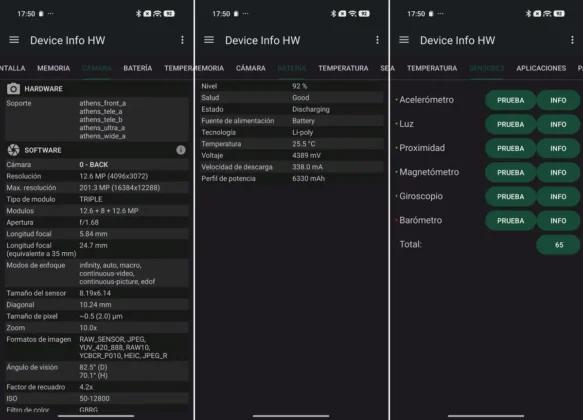Viewport: 583px width, 420px height.
Task: Run PRUEBA for Giroscopio
Action: (x=510, y=197)
